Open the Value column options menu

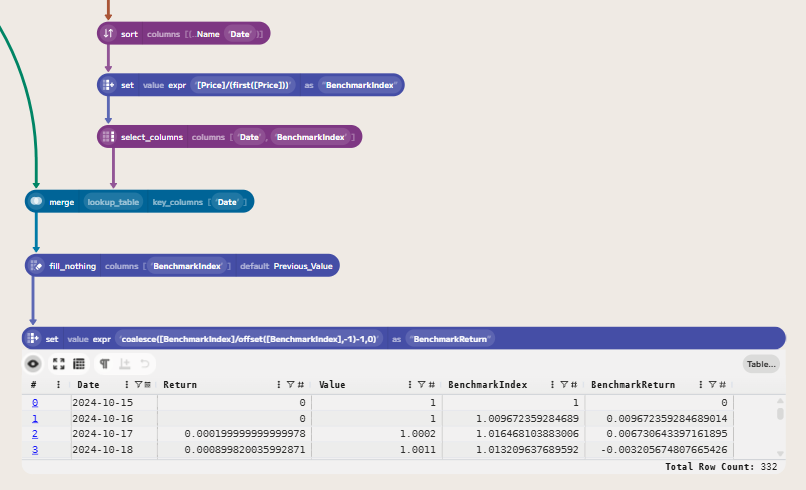410,385
